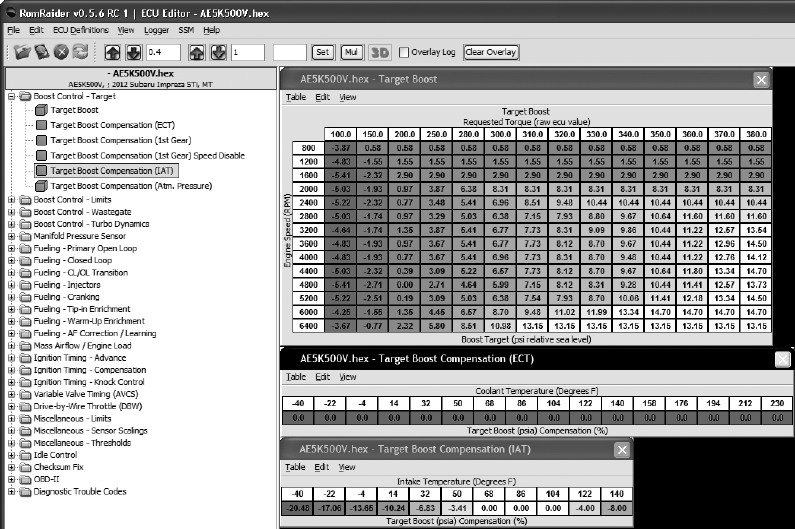
Task: Click the 230 coolant temperature header cell
Action: click(x=777, y=403)
